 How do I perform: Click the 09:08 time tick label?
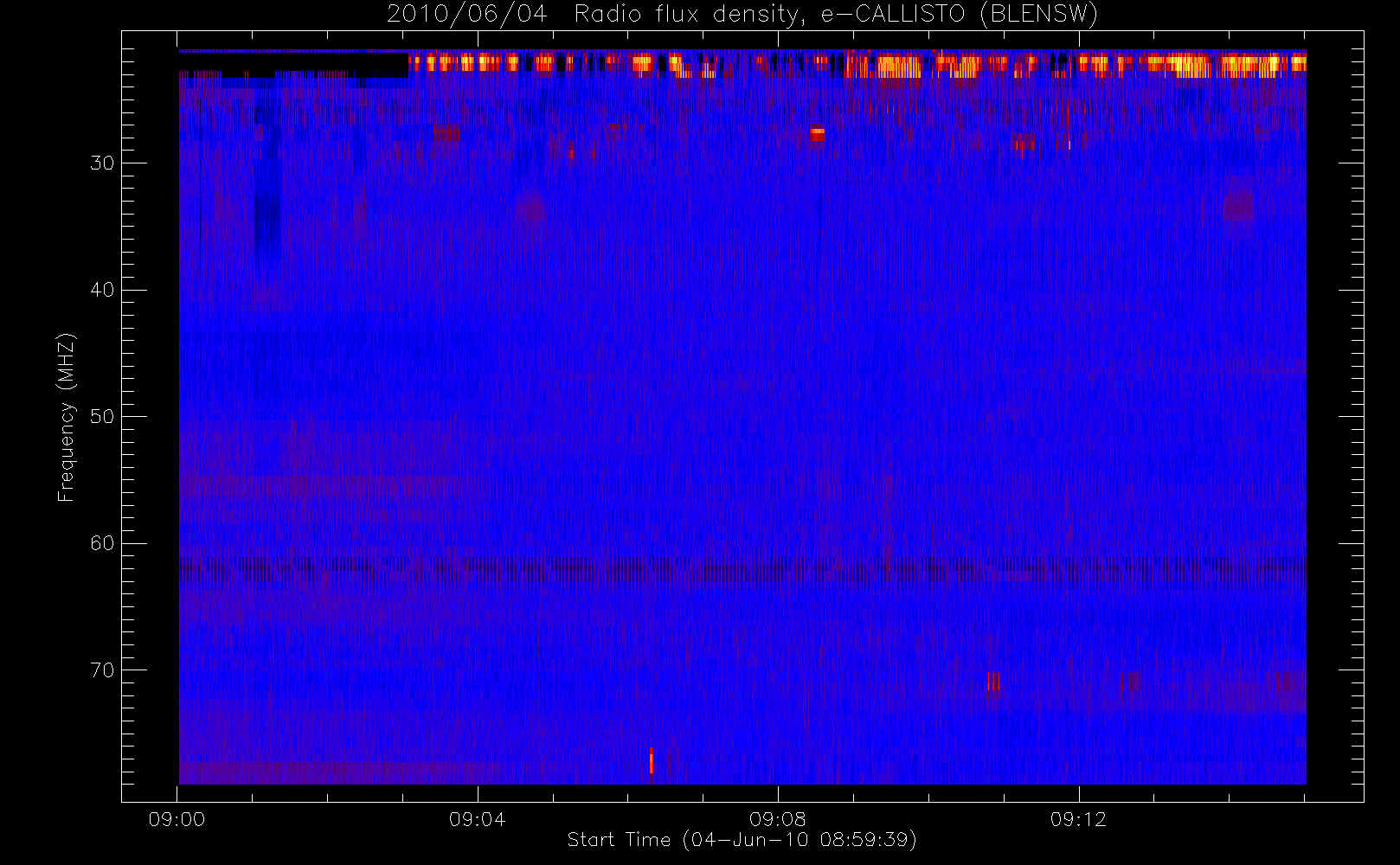pyautogui.click(x=778, y=819)
